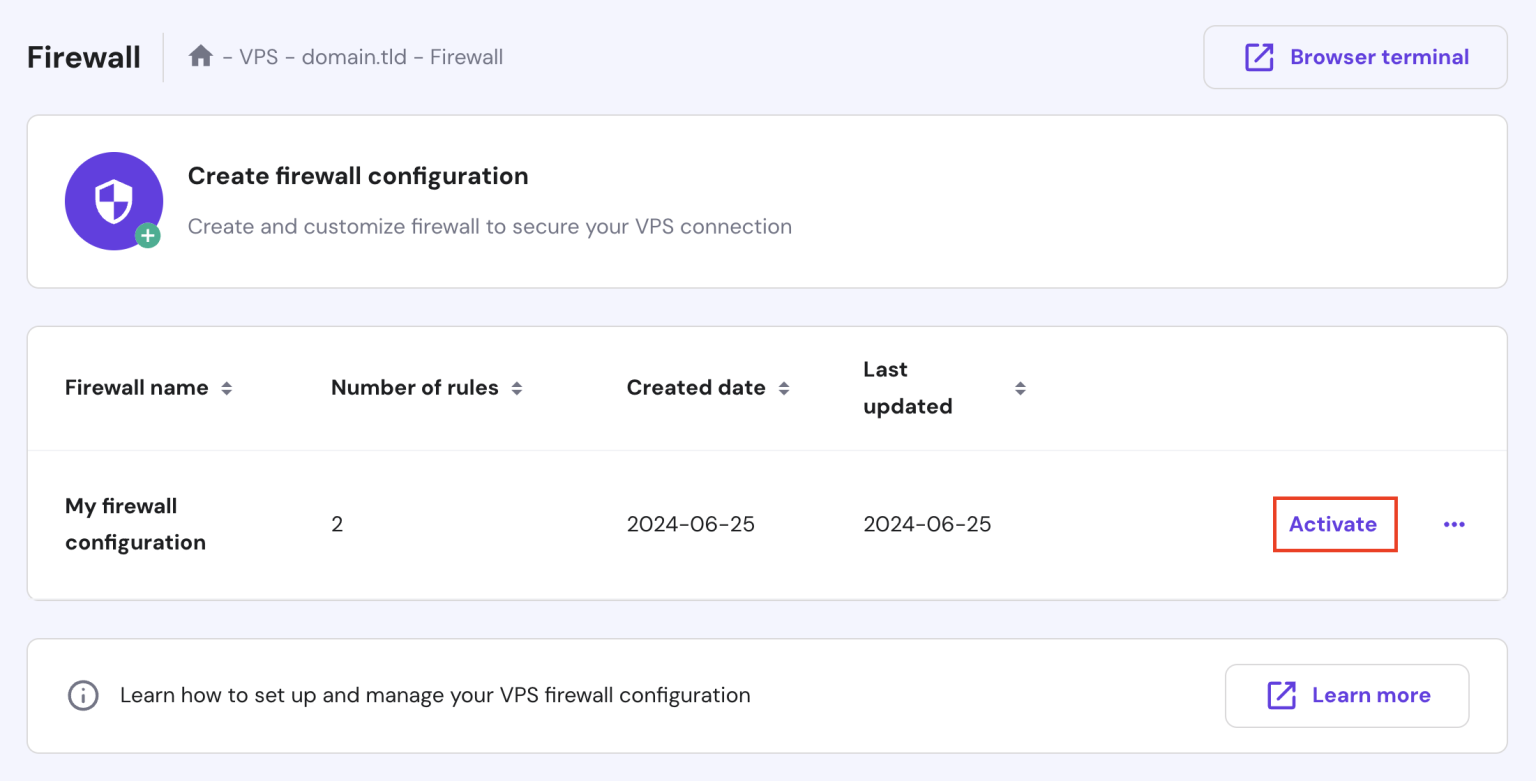The image size is (1536, 781).
Task: Launch the Browser terminal
Action: pyautogui.click(x=1355, y=57)
